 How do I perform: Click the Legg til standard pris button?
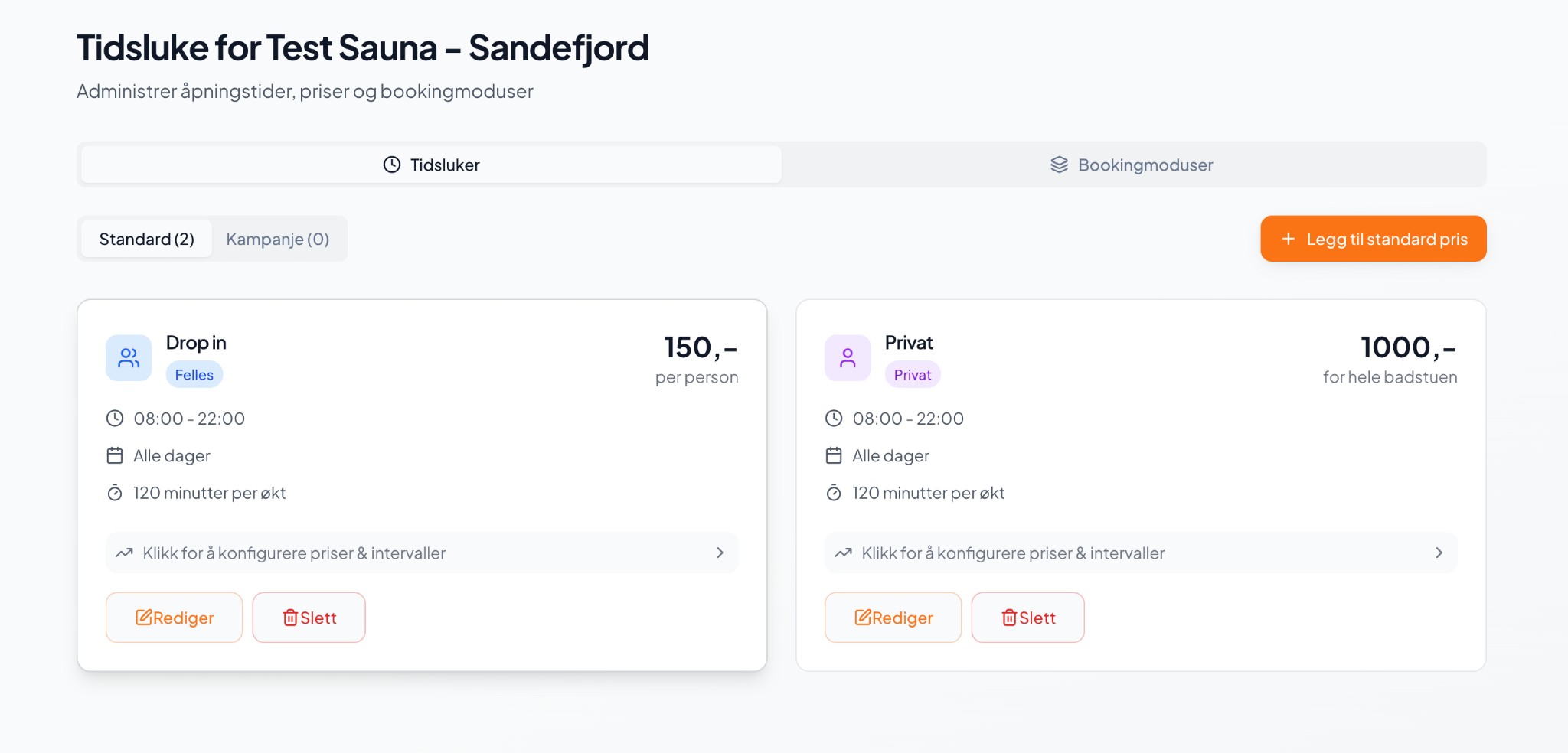click(x=1372, y=238)
